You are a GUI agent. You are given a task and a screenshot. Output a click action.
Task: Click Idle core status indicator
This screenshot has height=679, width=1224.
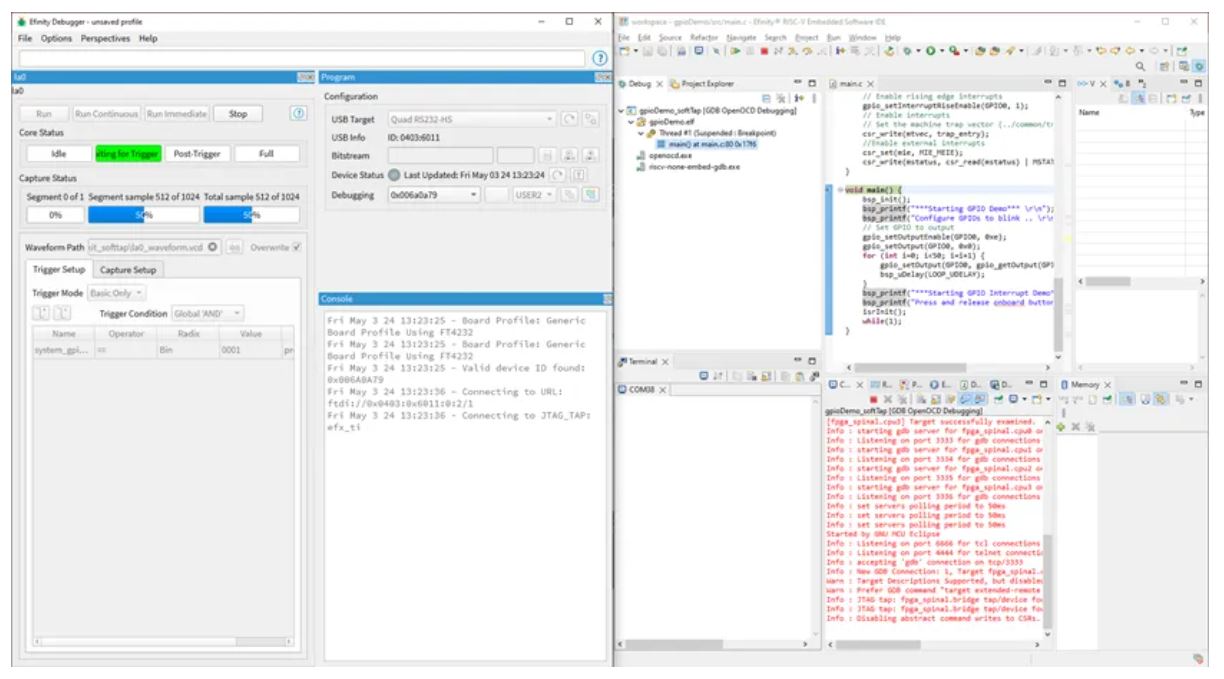(58, 153)
